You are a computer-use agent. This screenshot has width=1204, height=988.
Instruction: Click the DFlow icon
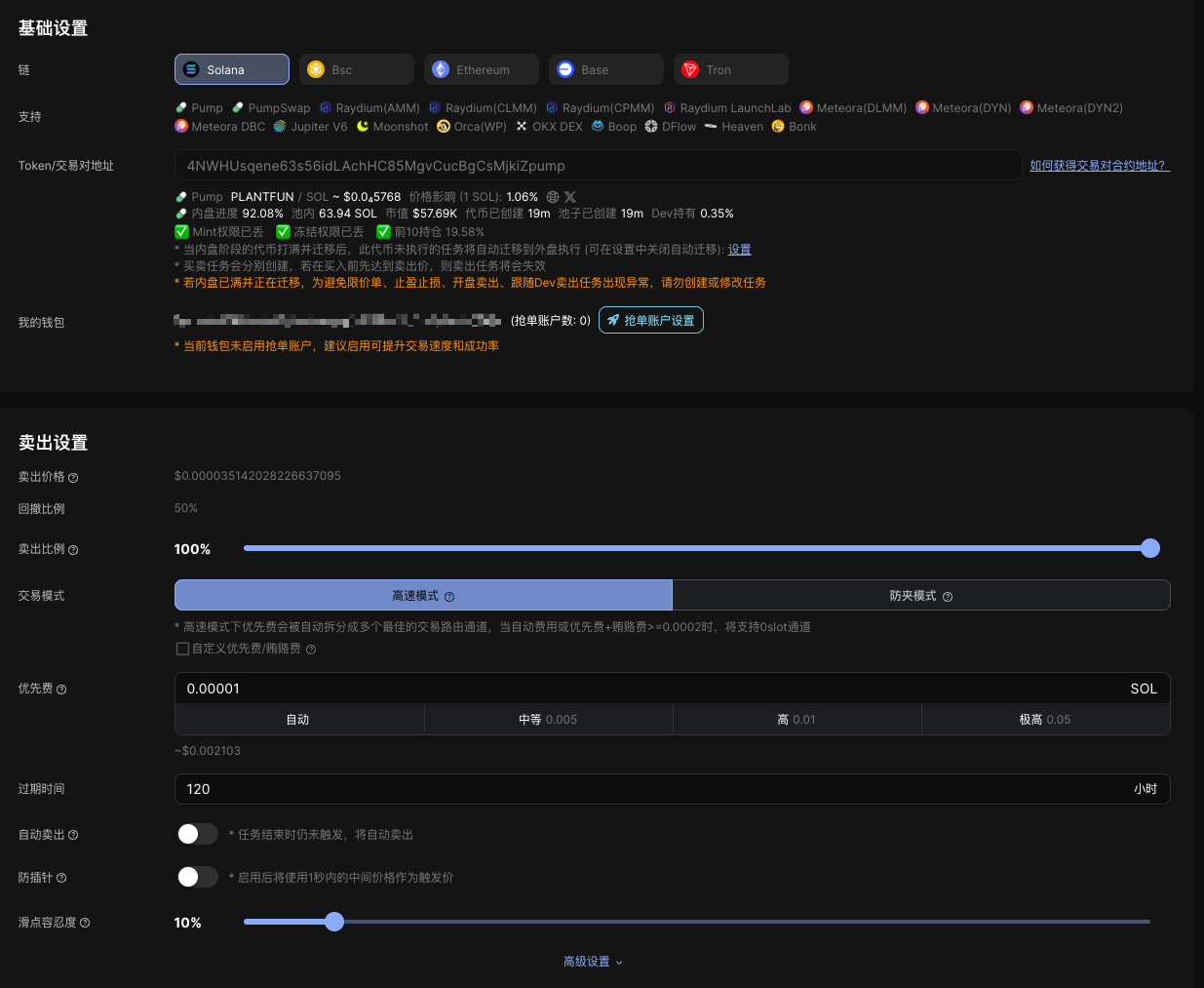[x=651, y=127]
